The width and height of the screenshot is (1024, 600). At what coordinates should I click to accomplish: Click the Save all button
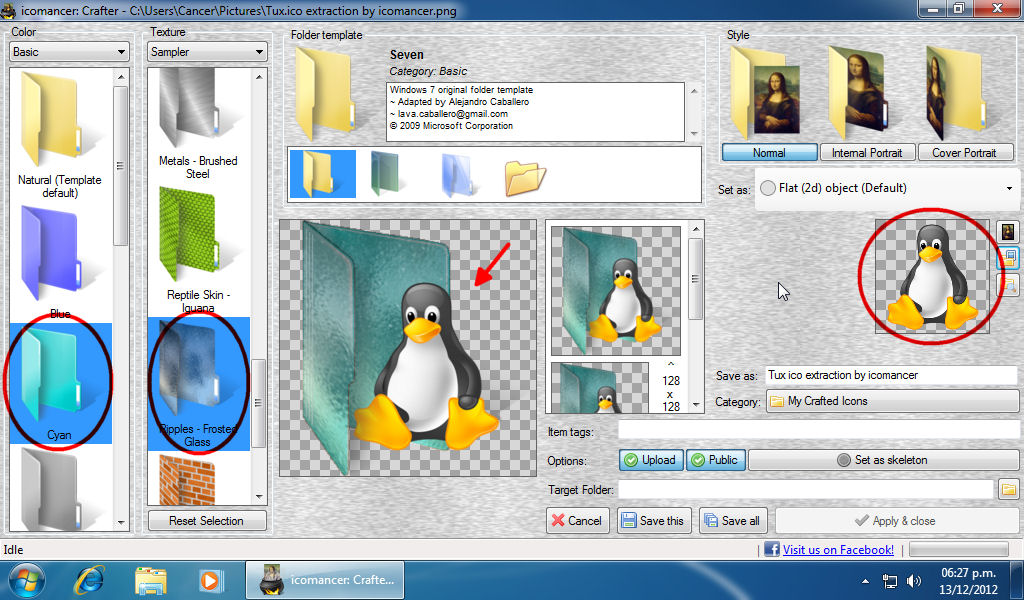732,520
